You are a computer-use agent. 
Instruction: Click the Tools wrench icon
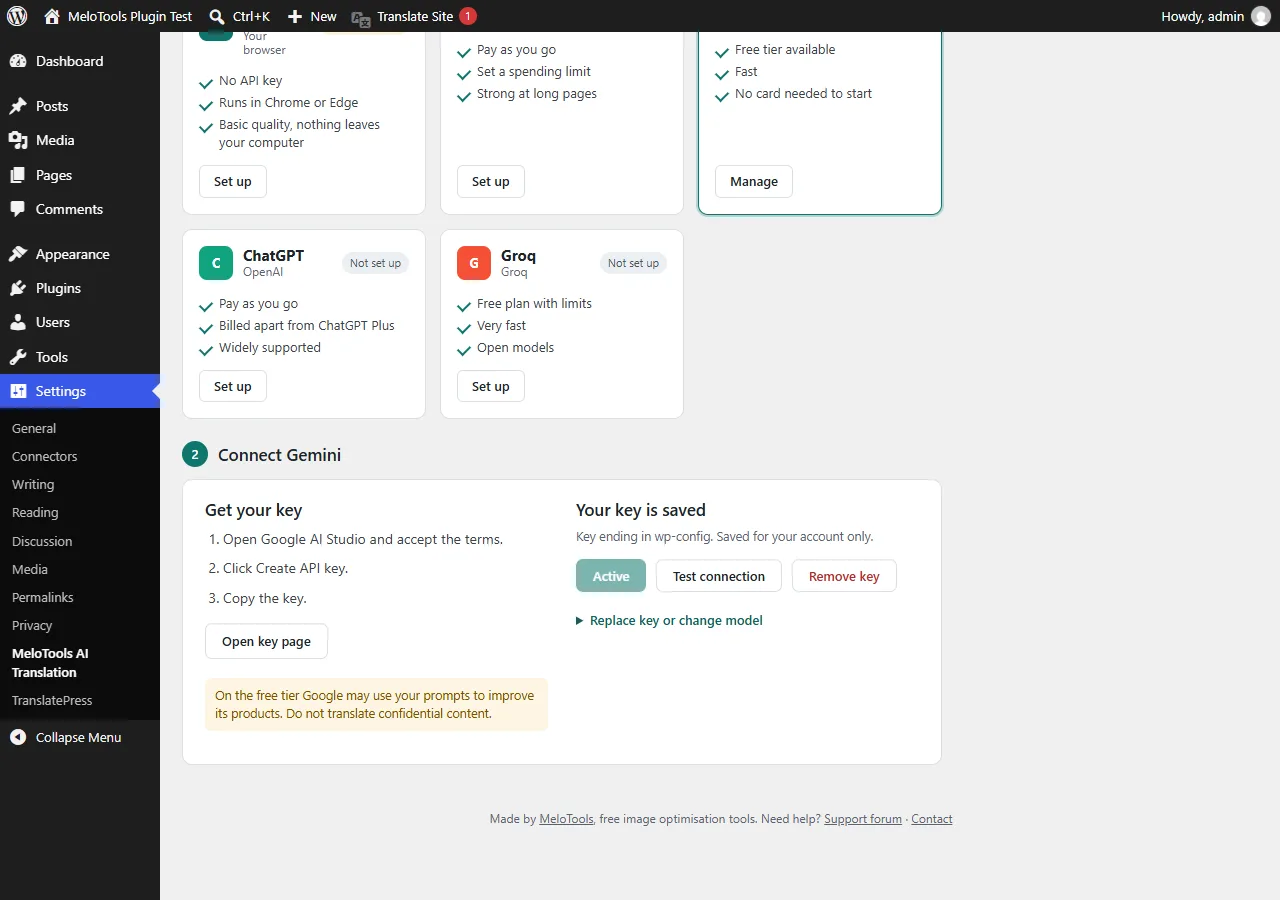tap(18, 357)
